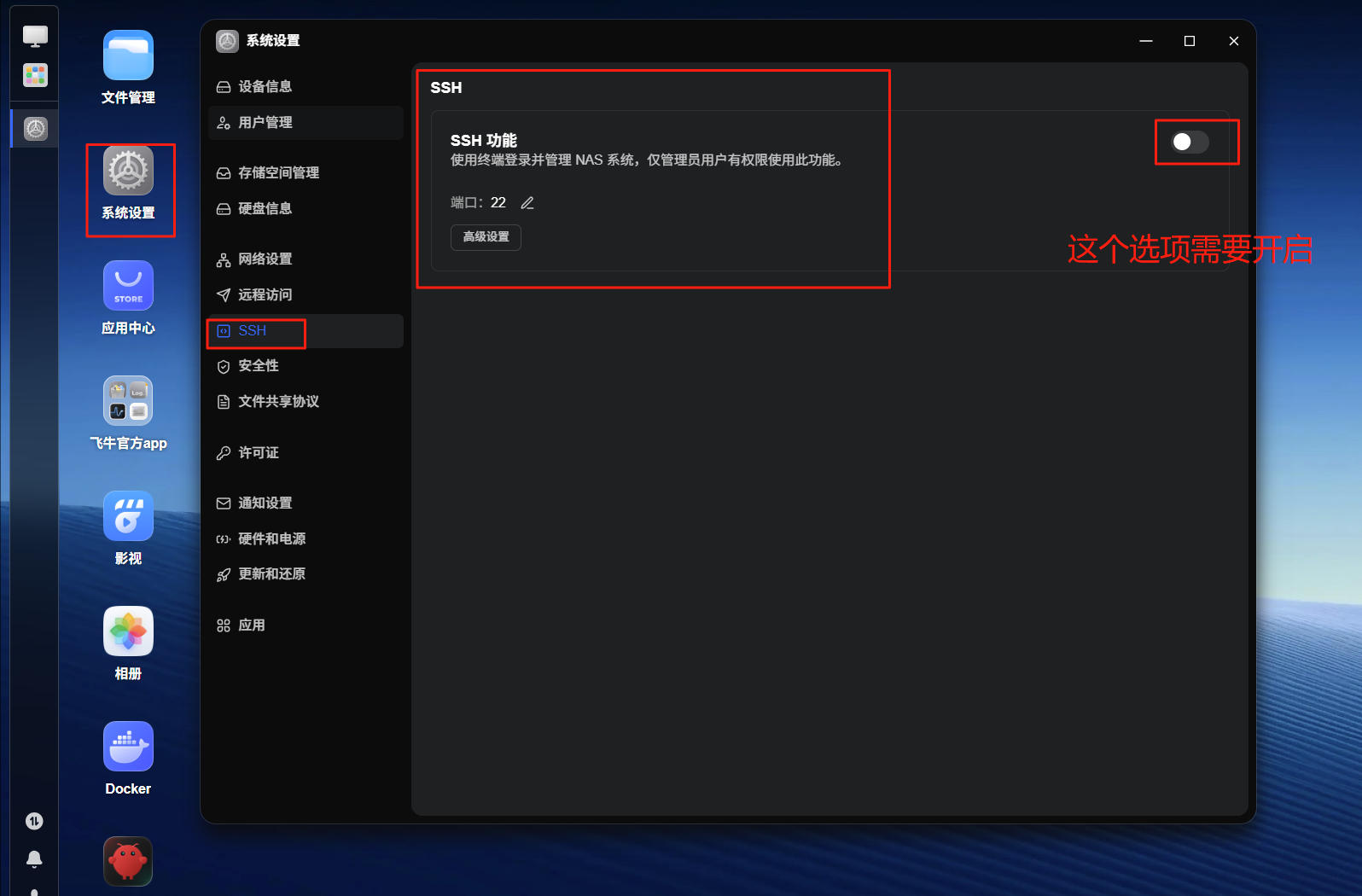
Task: Enable the SSH 功能 toggle switch
Action: pos(1190,142)
